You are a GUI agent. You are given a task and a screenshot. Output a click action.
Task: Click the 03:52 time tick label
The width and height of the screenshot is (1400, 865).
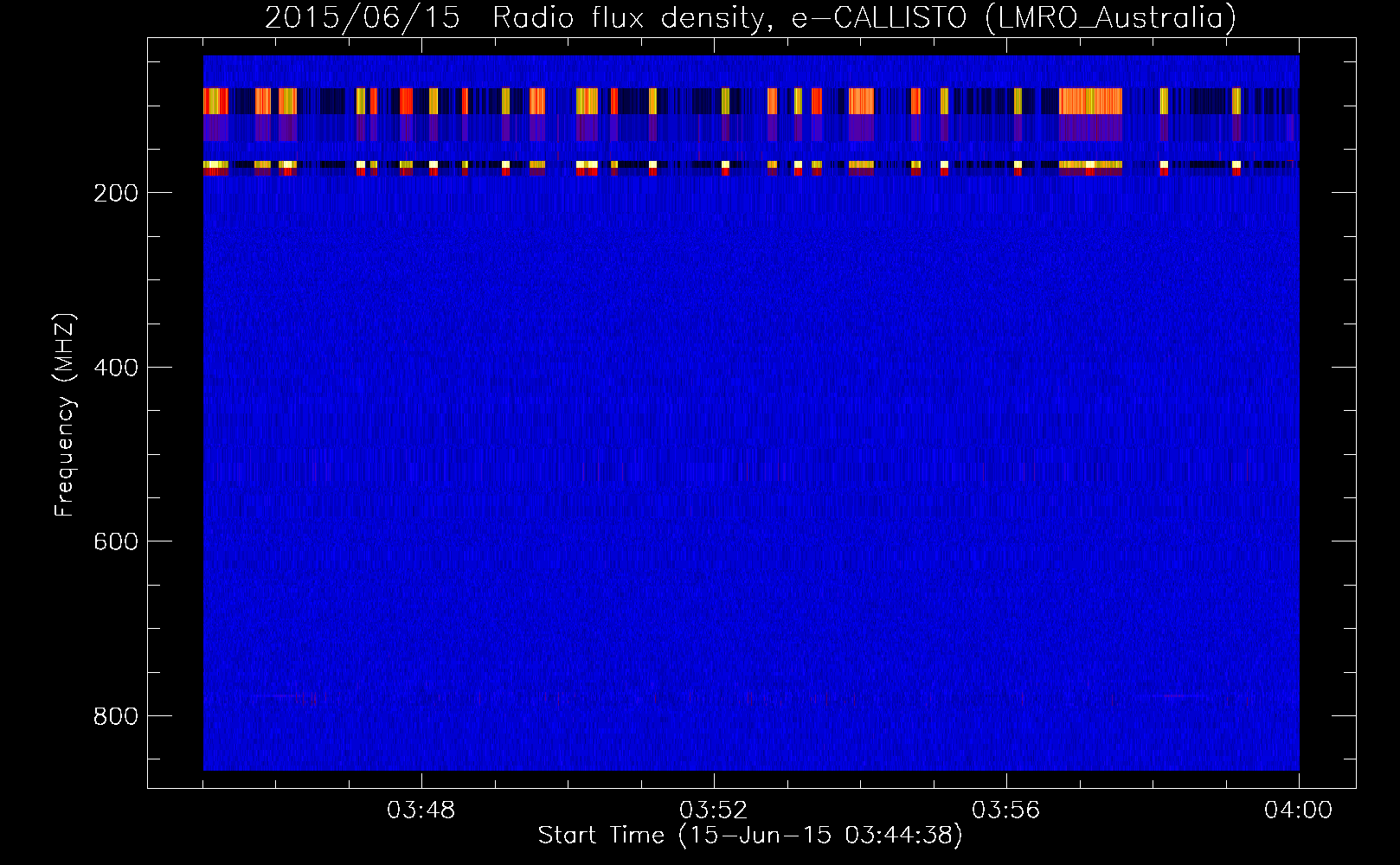tap(714, 811)
